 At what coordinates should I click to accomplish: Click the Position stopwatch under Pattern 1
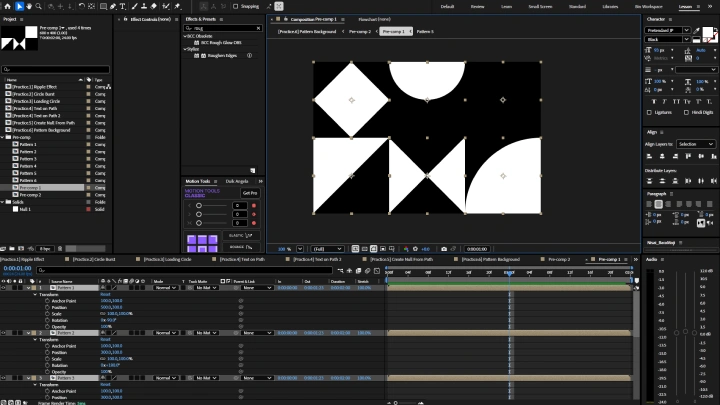(x=46, y=306)
